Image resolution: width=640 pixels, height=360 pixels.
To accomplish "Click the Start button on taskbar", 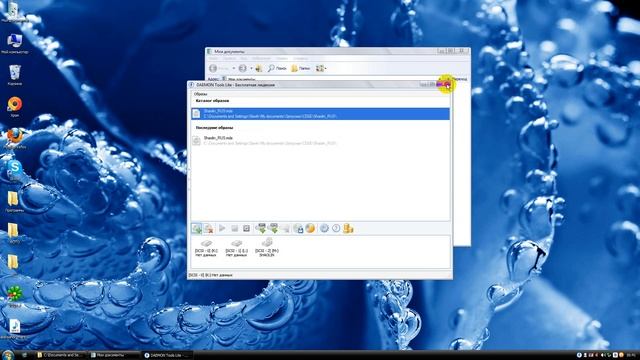I will pos(7,355).
